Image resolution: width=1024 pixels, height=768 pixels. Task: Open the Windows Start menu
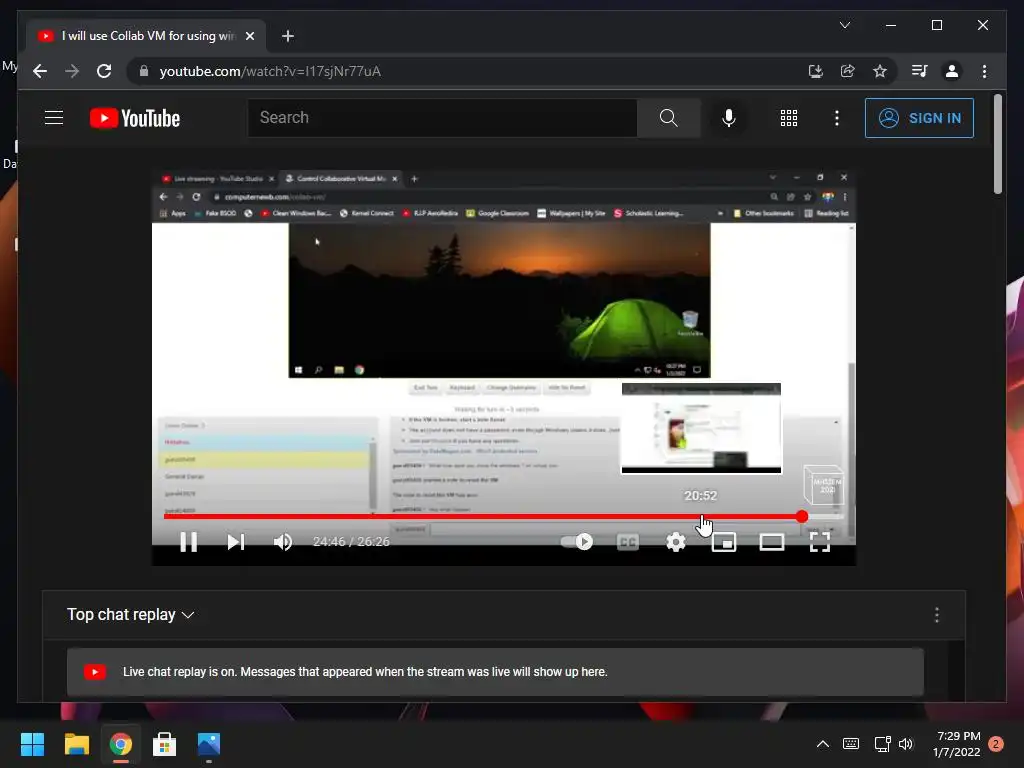32,744
